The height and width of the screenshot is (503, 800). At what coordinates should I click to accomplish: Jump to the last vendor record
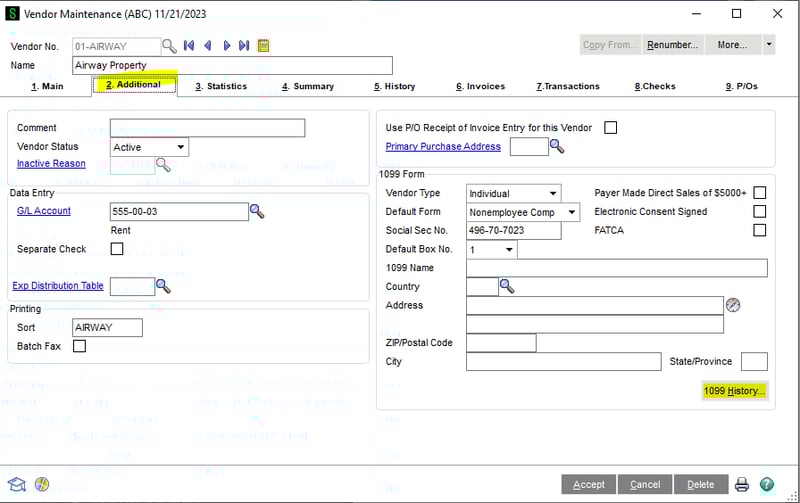click(244, 46)
